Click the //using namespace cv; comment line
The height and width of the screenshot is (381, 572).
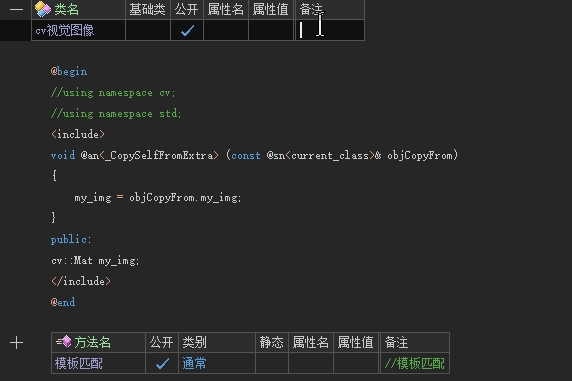(113, 93)
